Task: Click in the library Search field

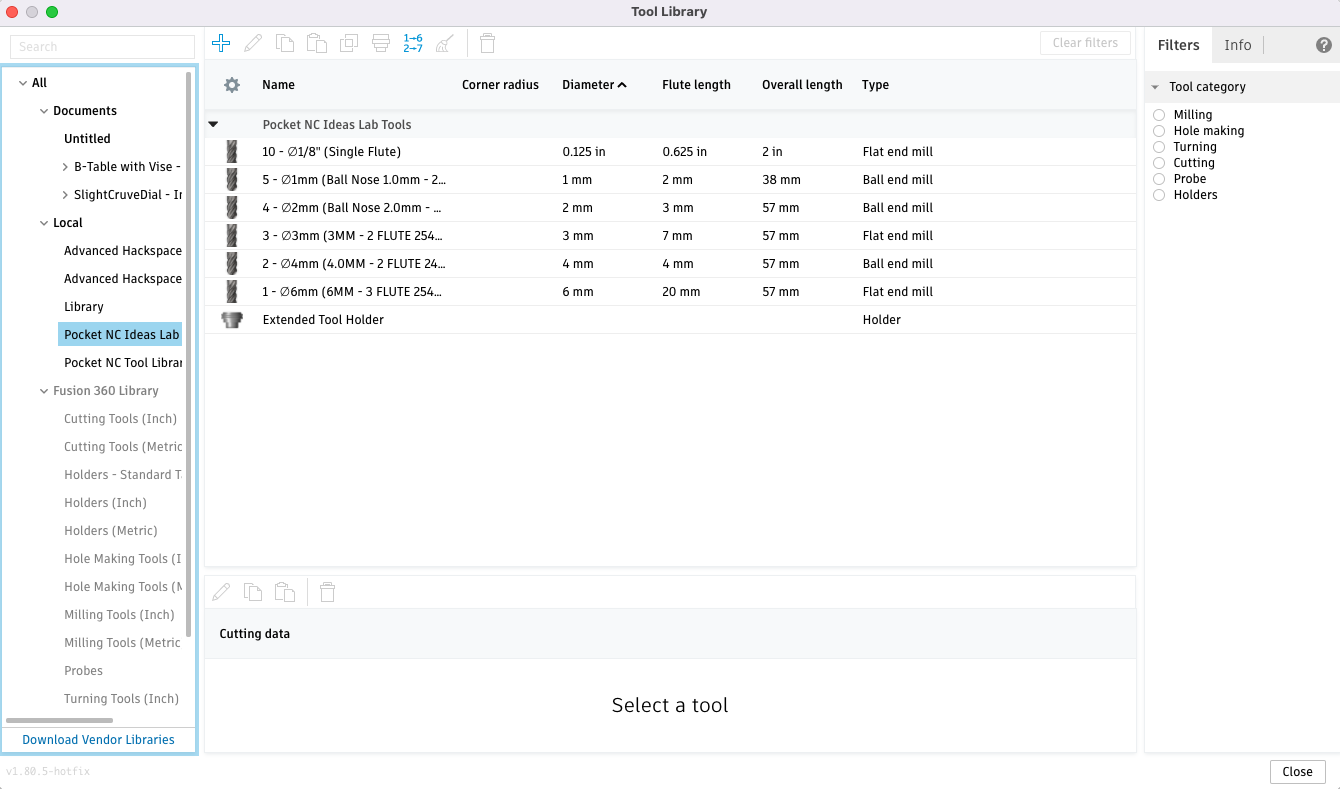Action: click(102, 47)
